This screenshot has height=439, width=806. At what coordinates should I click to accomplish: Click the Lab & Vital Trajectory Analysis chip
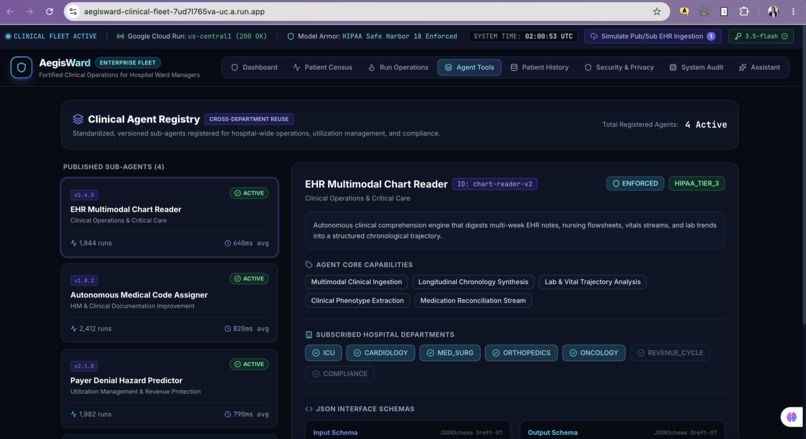[x=593, y=282]
